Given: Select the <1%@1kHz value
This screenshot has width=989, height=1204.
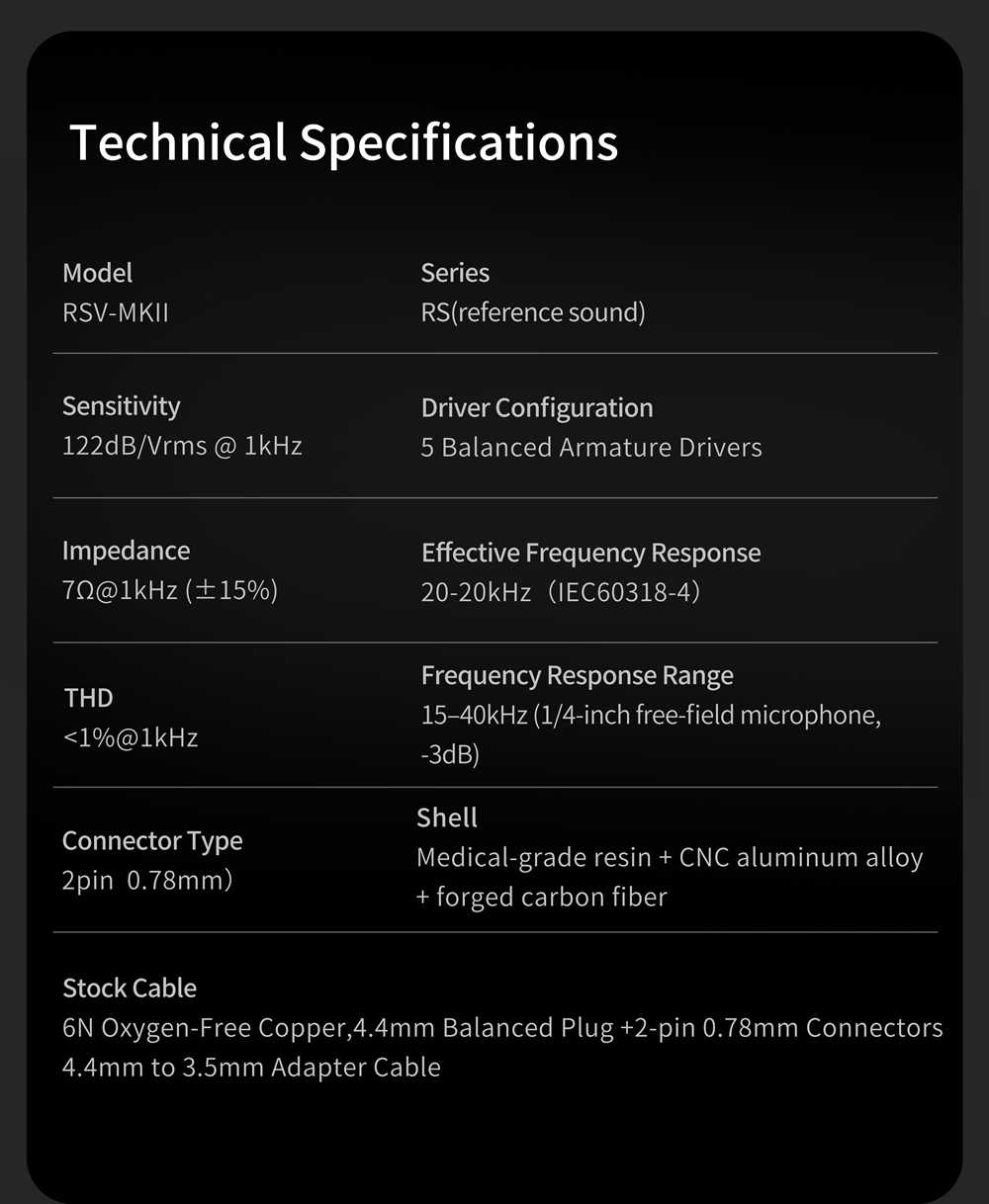Looking at the screenshot, I should pyautogui.click(x=131, y=737).
